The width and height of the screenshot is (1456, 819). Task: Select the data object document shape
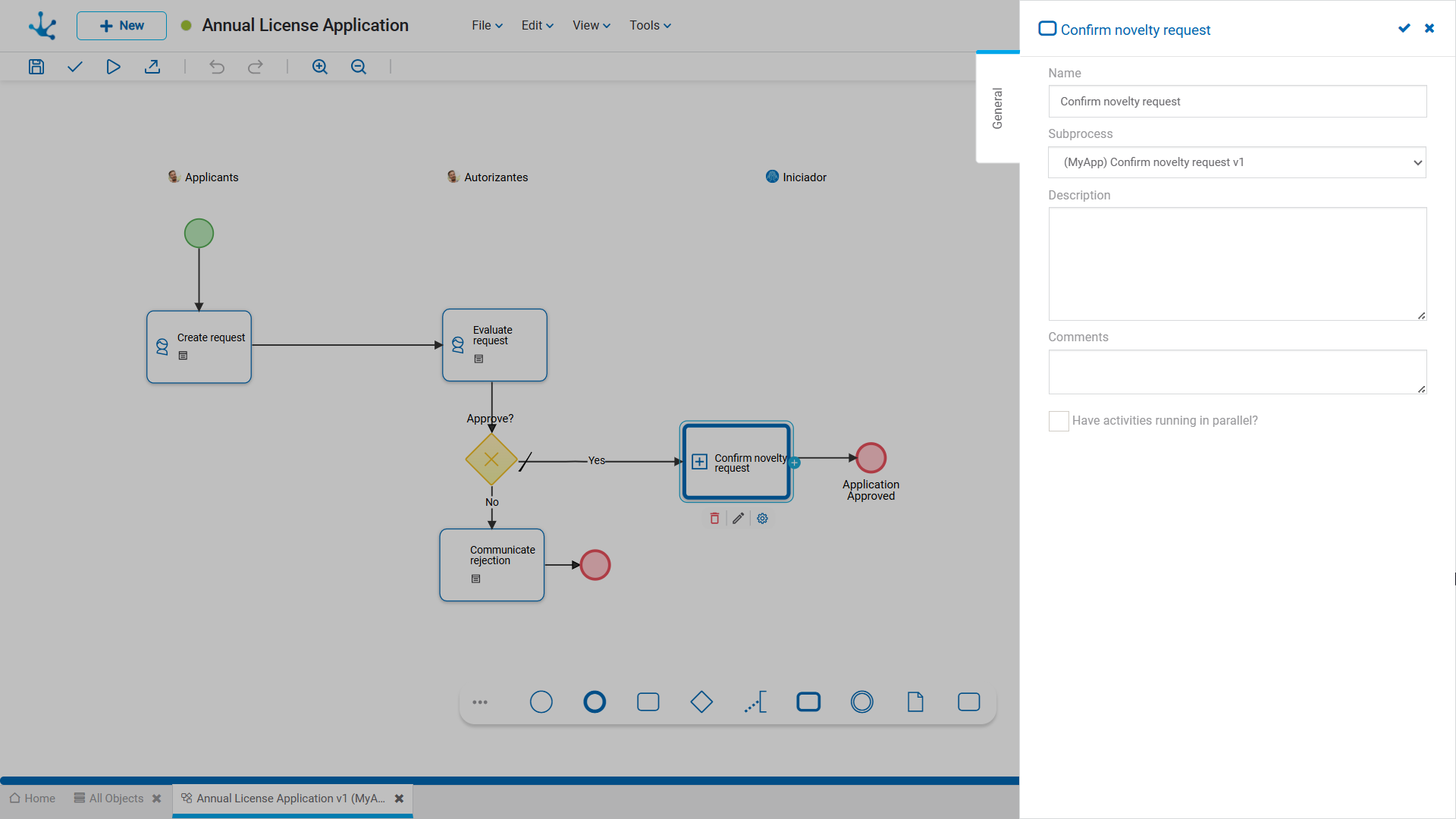point(915,702)
